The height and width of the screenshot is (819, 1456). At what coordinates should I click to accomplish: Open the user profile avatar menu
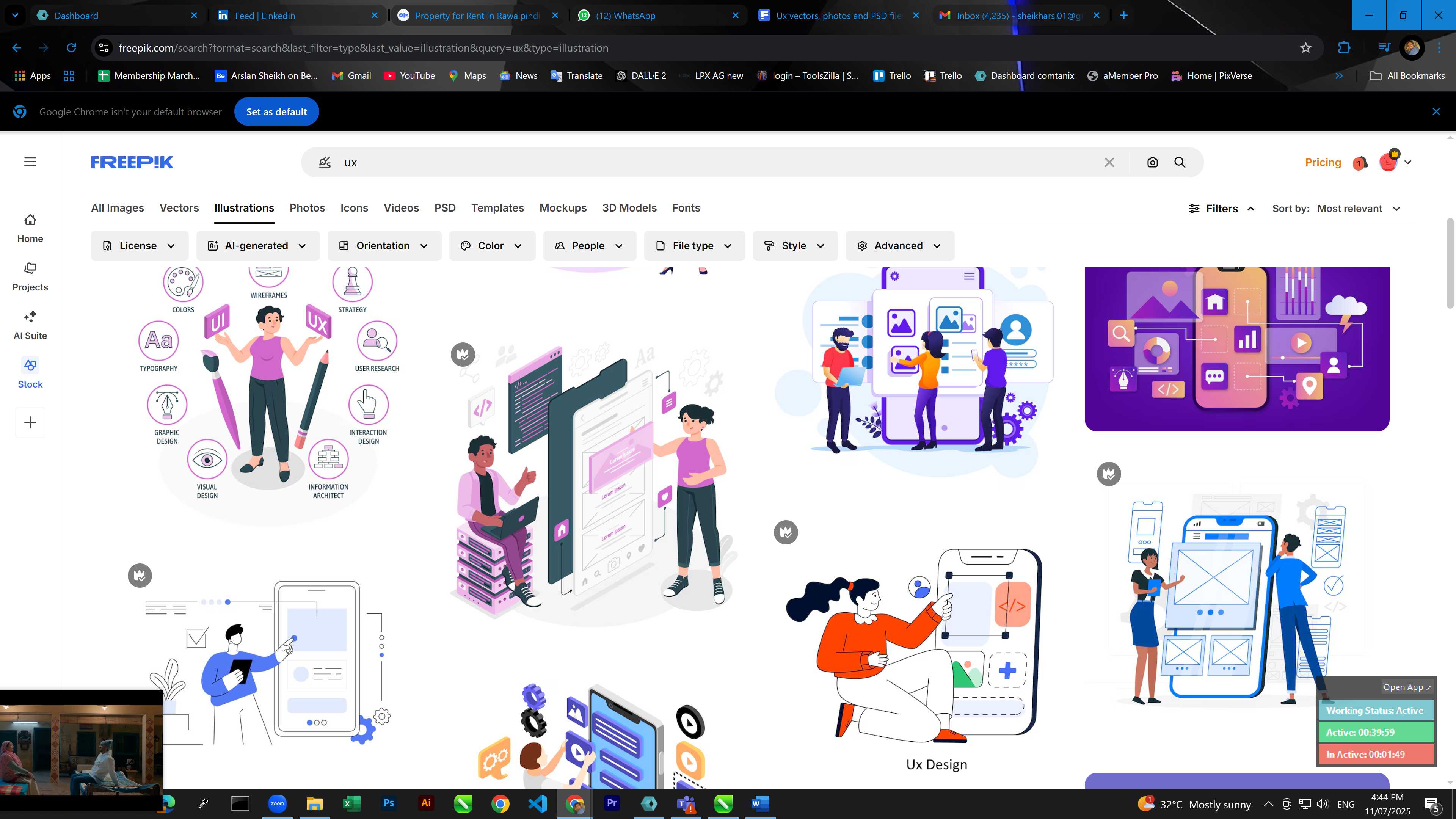tap(1389, 162)
